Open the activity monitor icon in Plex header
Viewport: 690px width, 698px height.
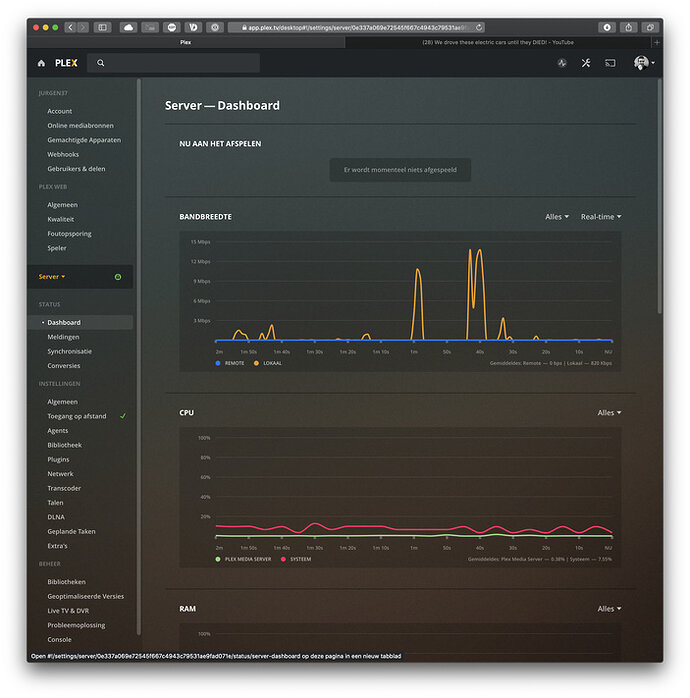[562, 63]
